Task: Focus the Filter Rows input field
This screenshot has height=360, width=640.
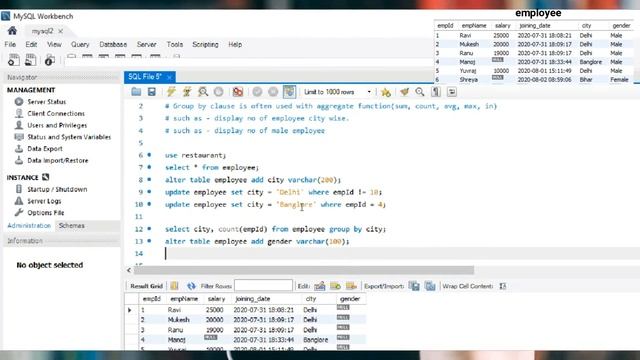Action: tap(263, 286)
